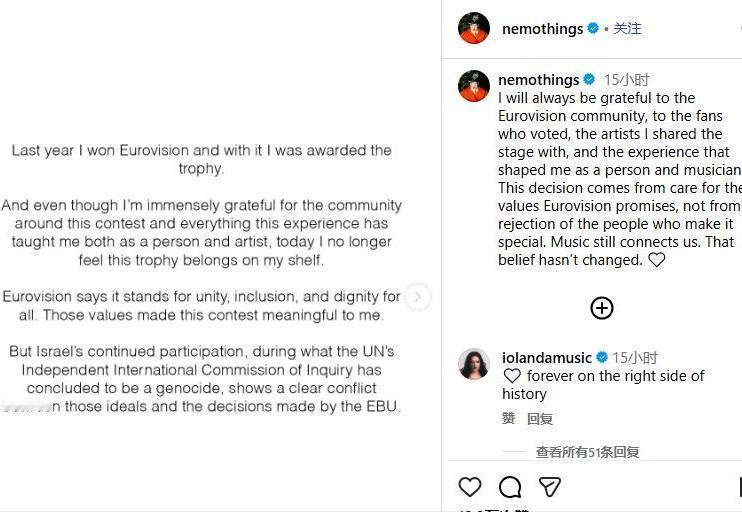Reply to iolandamusic's comment via 回复

[540, 419]
